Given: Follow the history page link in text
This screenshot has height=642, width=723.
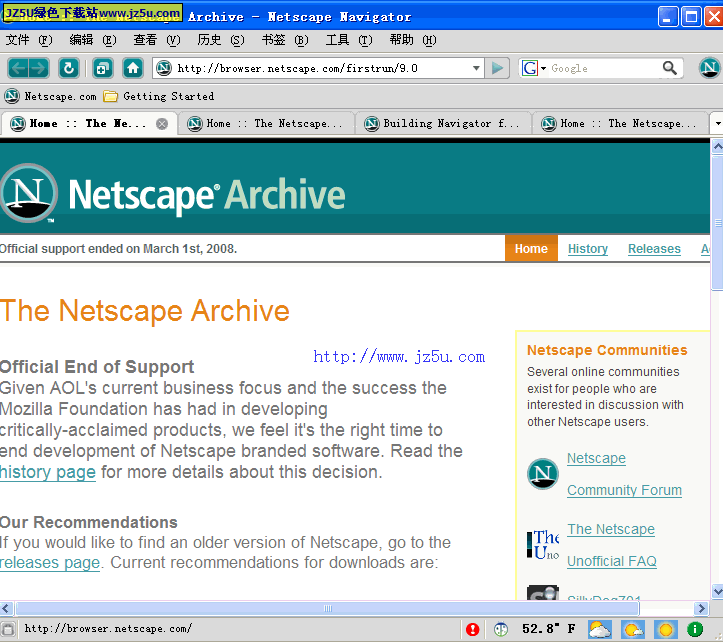Looking at the screenshot, I should pos(47,472).
